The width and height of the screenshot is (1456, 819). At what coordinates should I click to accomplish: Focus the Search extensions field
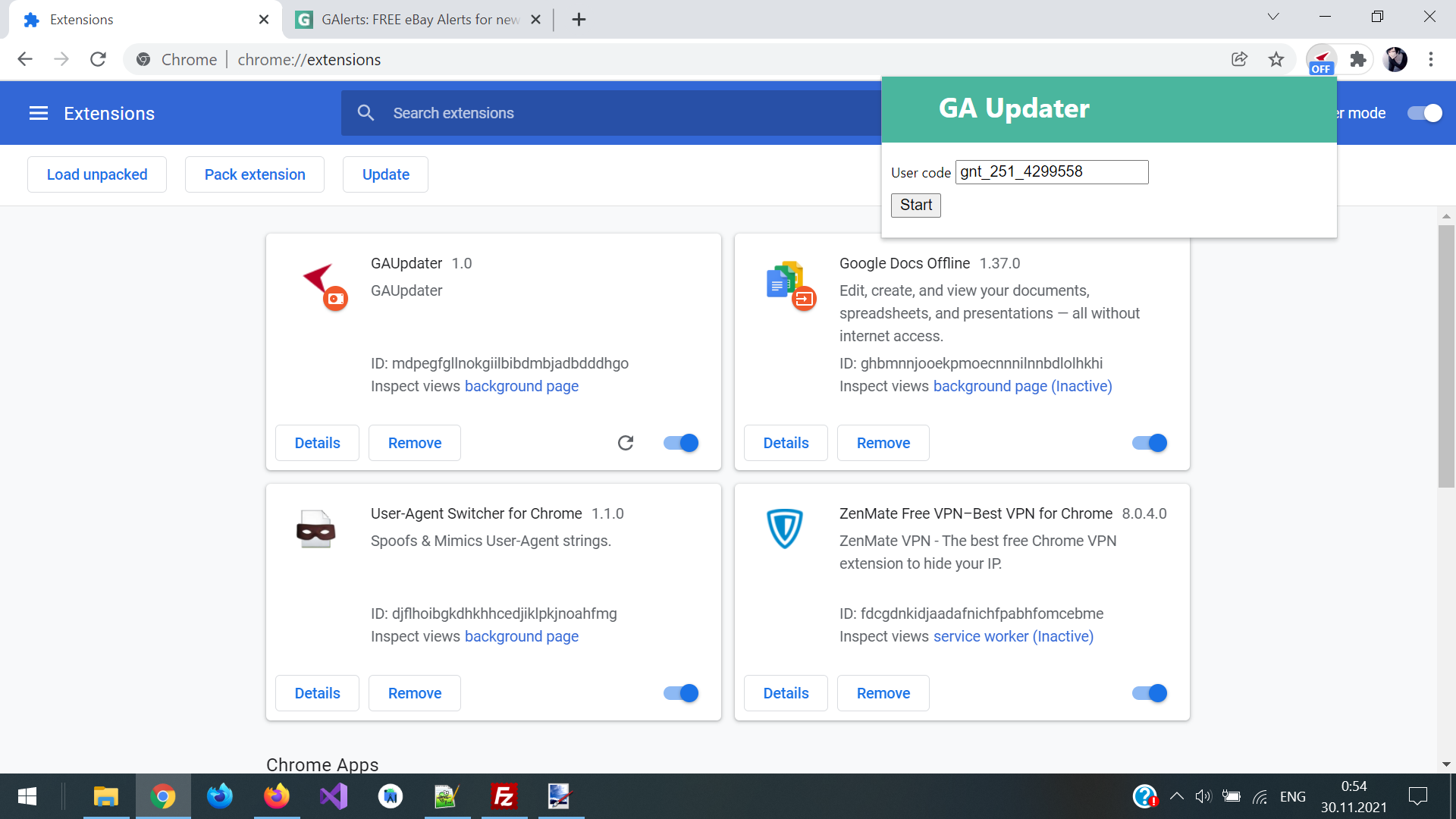tap(611, 113)
